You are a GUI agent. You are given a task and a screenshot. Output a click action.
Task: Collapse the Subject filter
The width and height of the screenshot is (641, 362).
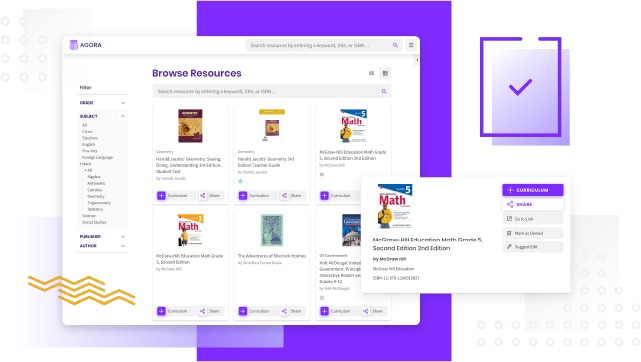123,116
